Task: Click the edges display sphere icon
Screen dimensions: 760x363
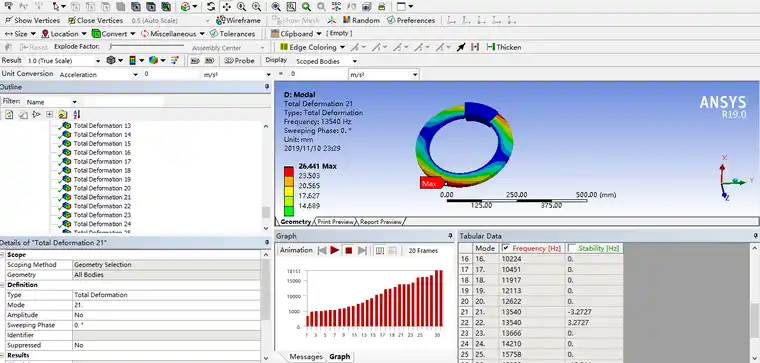Action: tap(153, 61)
